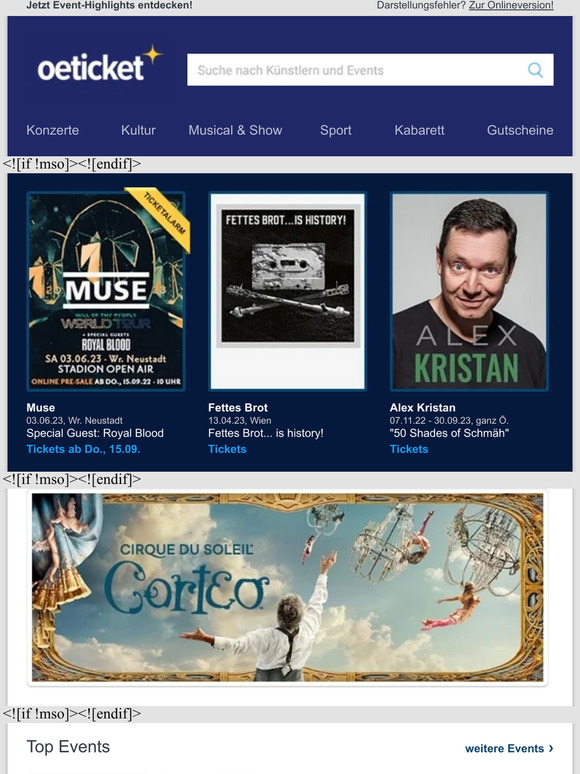The image size is (580, 774).
Task: Focus the Künstler und Events search field
Action: coord(370,70)
